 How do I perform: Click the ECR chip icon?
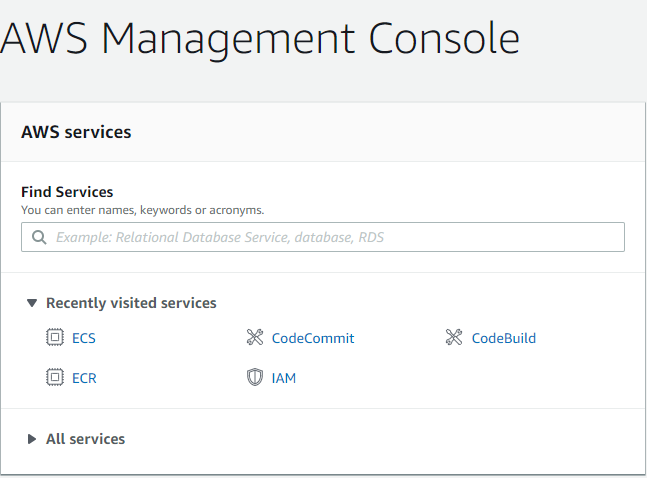coord(54,377)
